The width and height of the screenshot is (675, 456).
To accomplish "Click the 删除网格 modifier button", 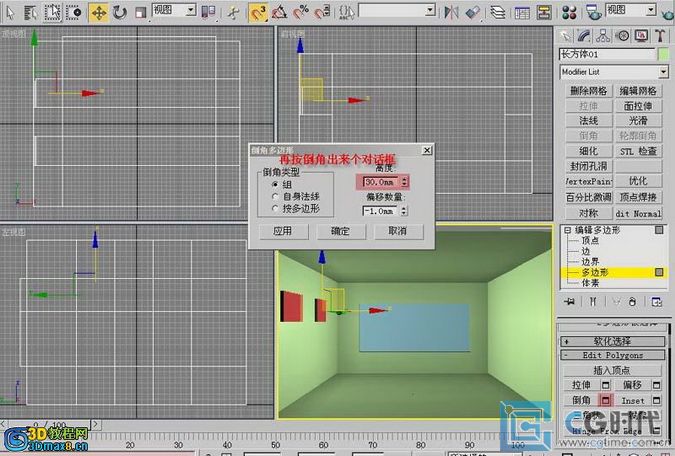I will [x=588, y=91].
